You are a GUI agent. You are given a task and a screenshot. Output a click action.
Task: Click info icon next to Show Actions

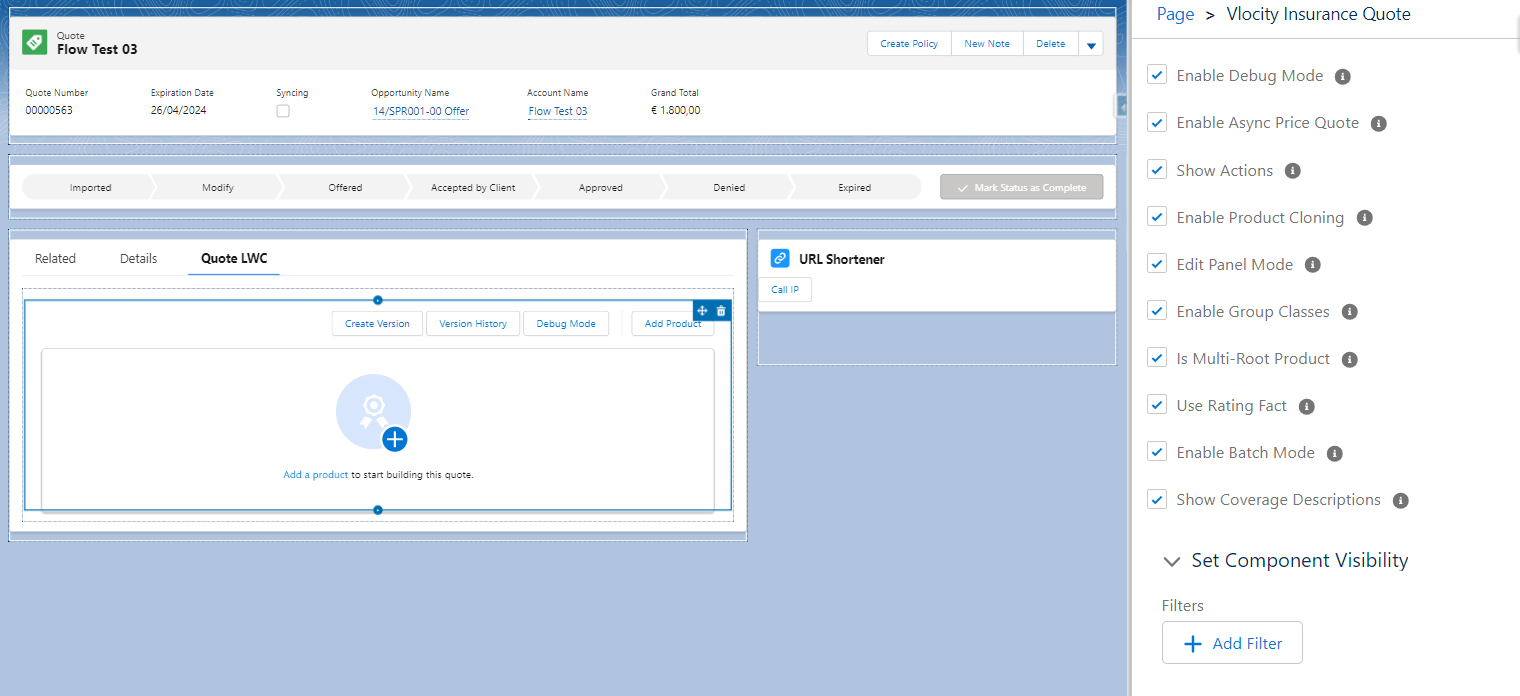click(x=1292, y=171)
